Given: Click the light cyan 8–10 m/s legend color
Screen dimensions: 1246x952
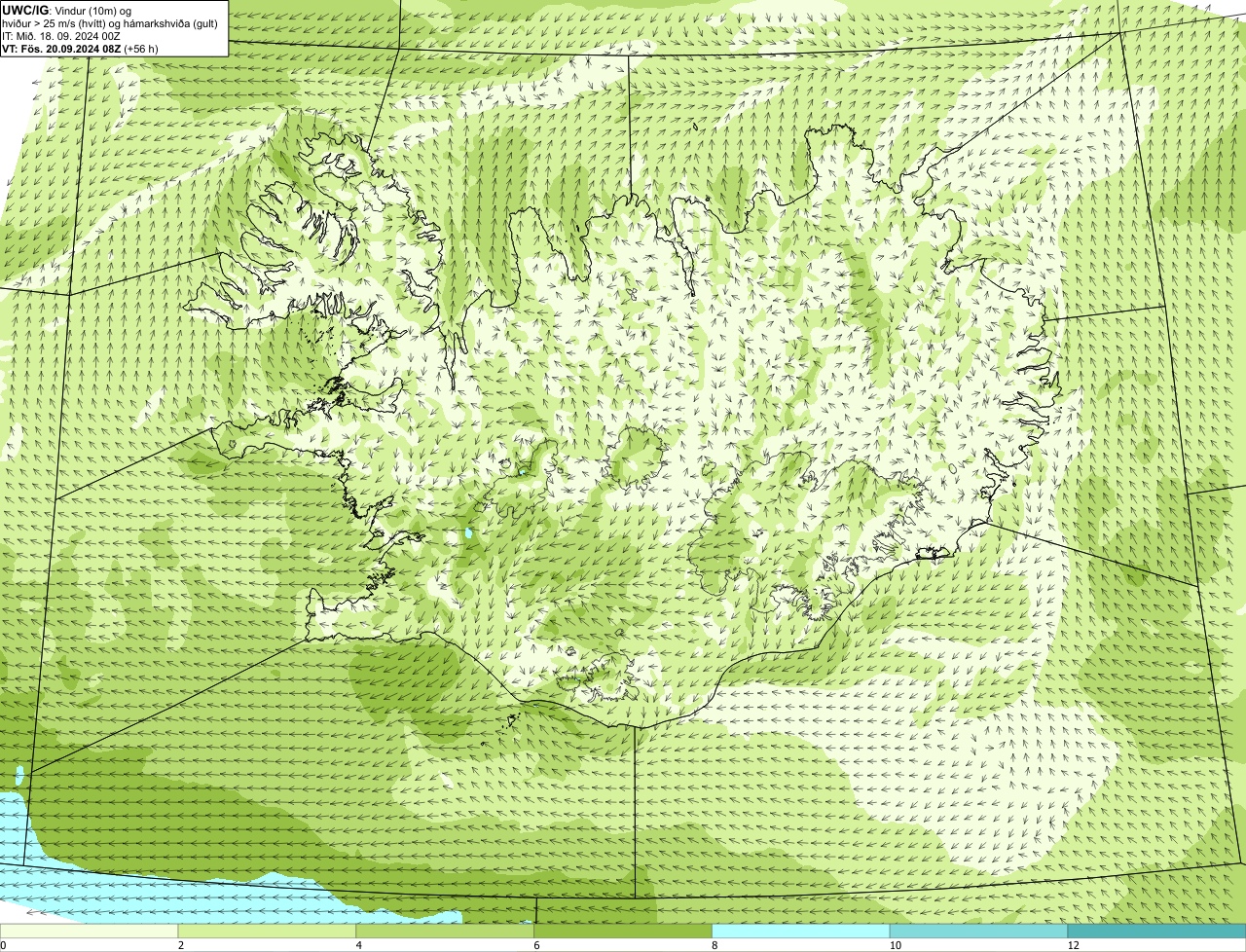Looking at the screenshot, I should [801, 931].
